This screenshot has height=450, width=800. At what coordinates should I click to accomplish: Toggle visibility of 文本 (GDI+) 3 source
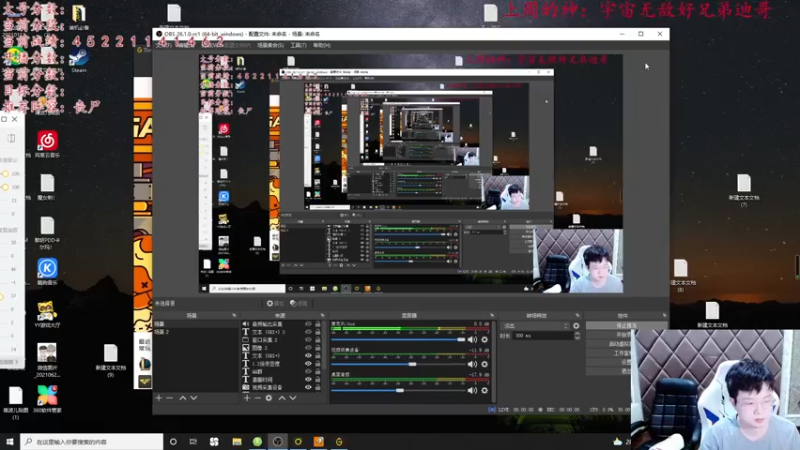pyautogui.click(x=308, y=332)
